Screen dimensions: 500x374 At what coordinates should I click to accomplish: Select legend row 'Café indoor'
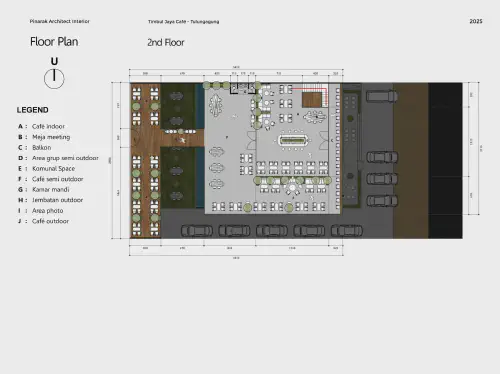pyautogui.click(x=41, y=126)
